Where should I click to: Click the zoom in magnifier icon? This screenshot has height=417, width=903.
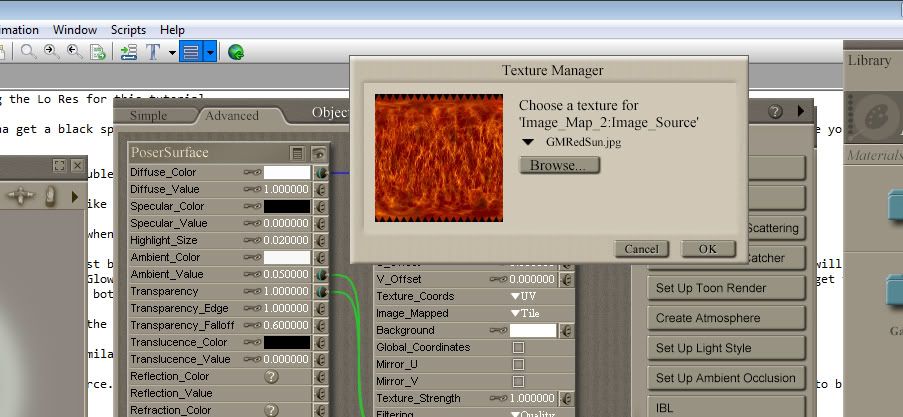51,52
